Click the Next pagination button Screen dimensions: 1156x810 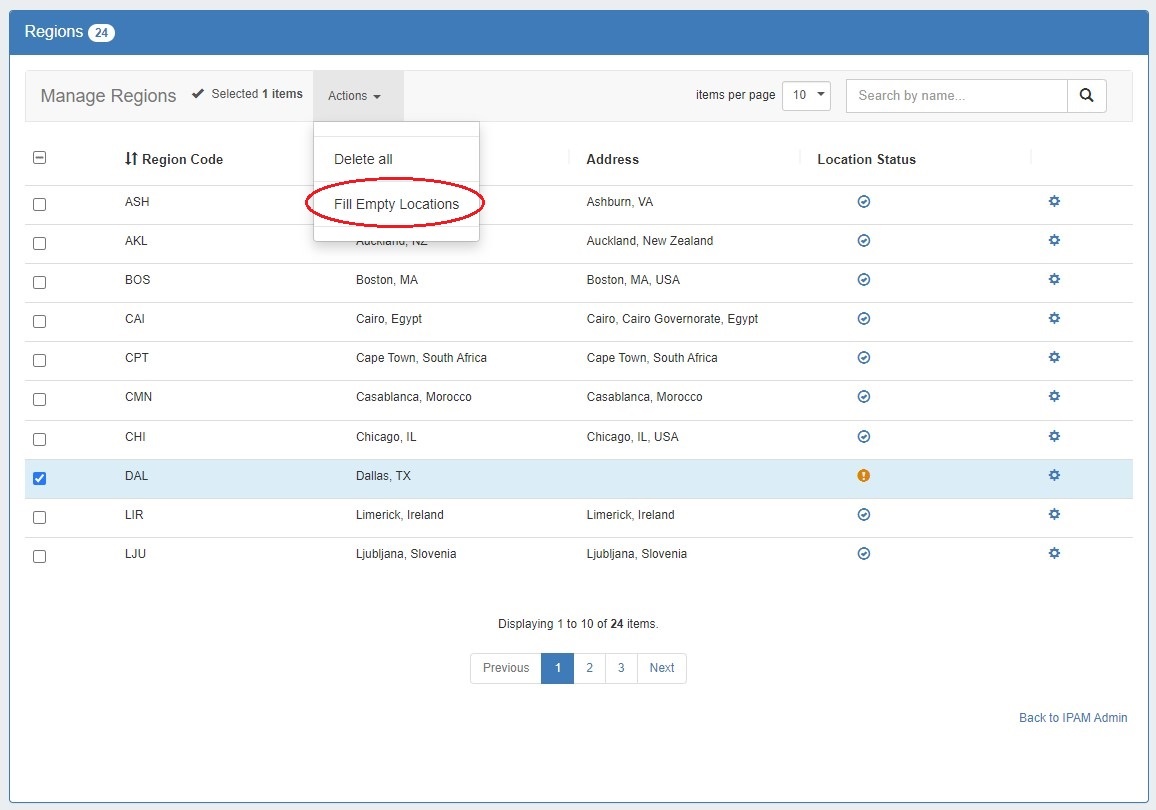(x=662, y=668)
